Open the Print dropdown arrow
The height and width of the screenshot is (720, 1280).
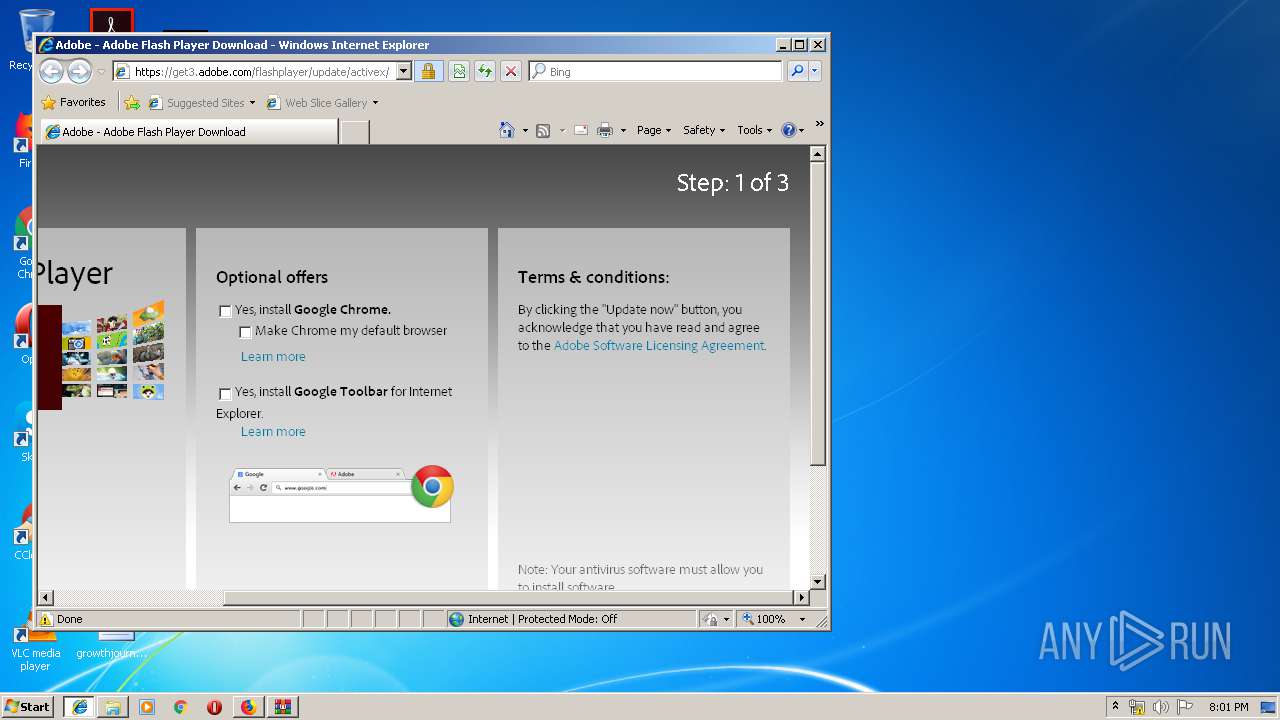(x=623, y=131)
